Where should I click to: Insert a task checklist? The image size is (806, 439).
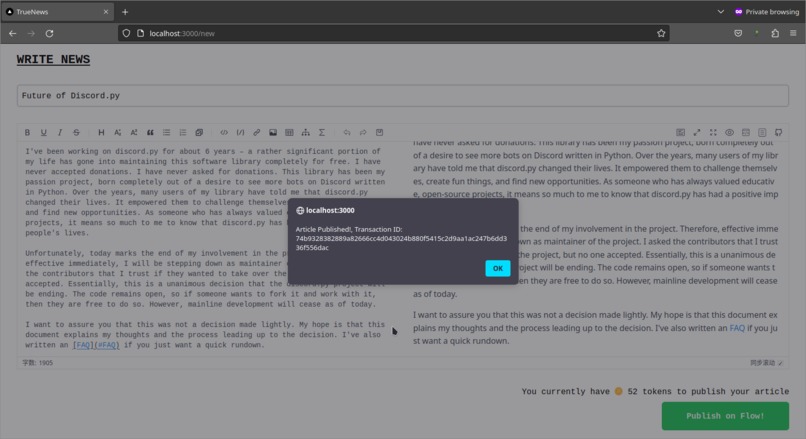(199, 133)
